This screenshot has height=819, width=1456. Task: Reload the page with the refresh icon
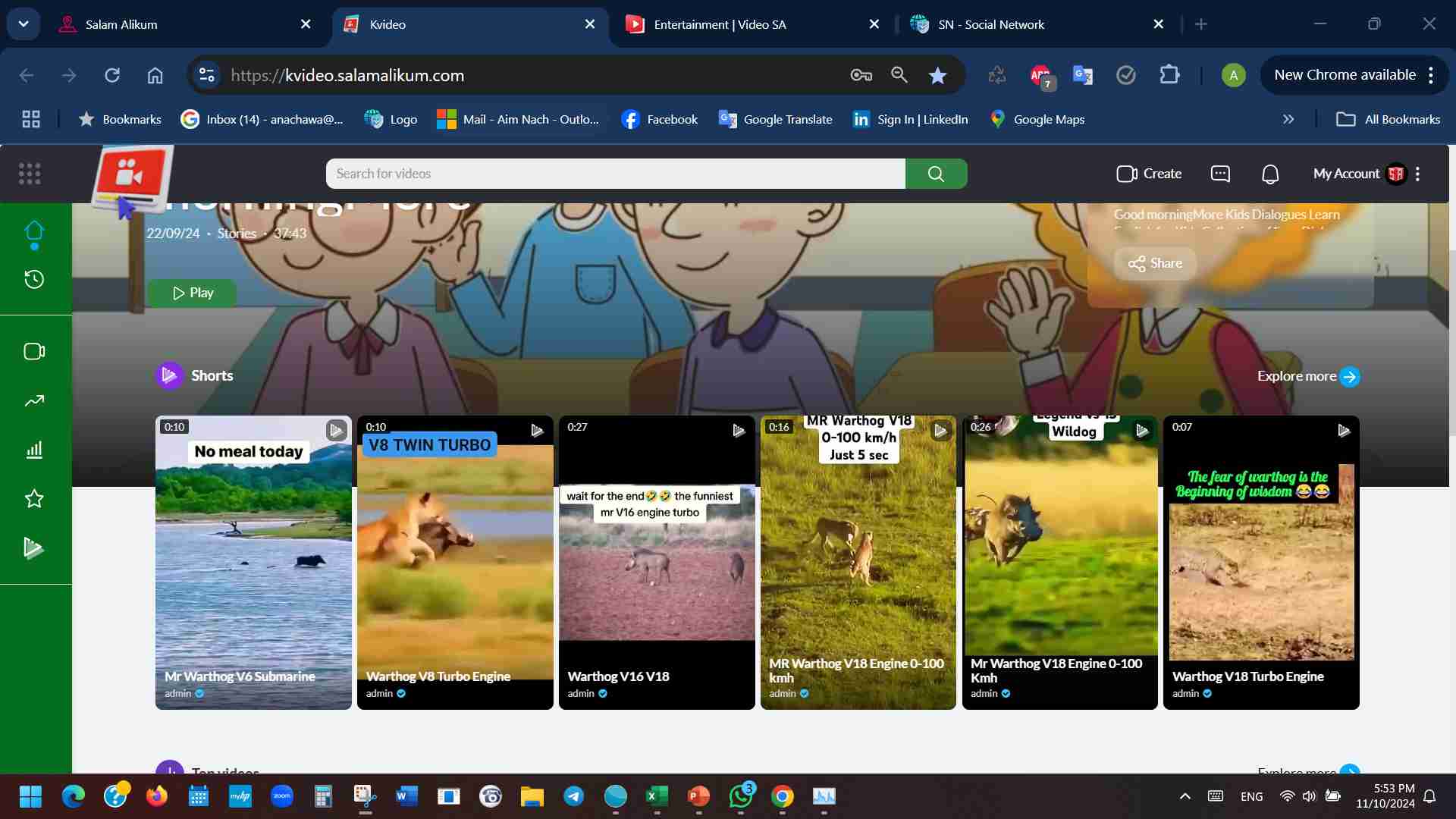click(x=112, y=75)
